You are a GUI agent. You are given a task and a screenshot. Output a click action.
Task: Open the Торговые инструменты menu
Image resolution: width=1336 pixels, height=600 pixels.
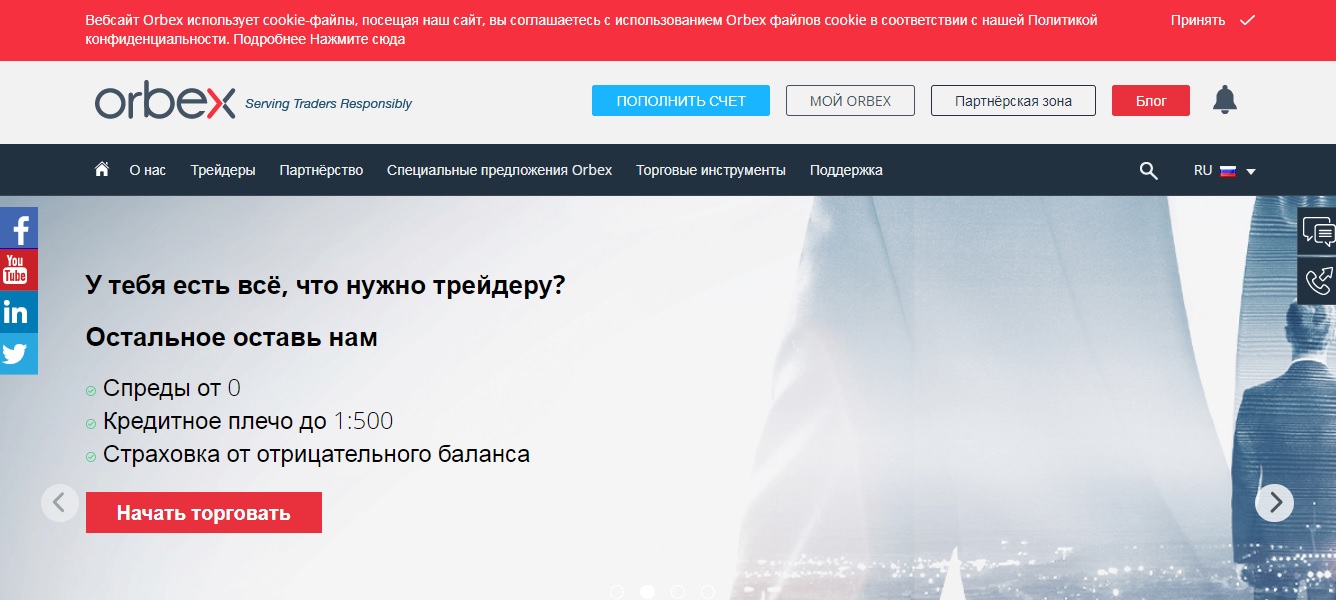point(710,171)
